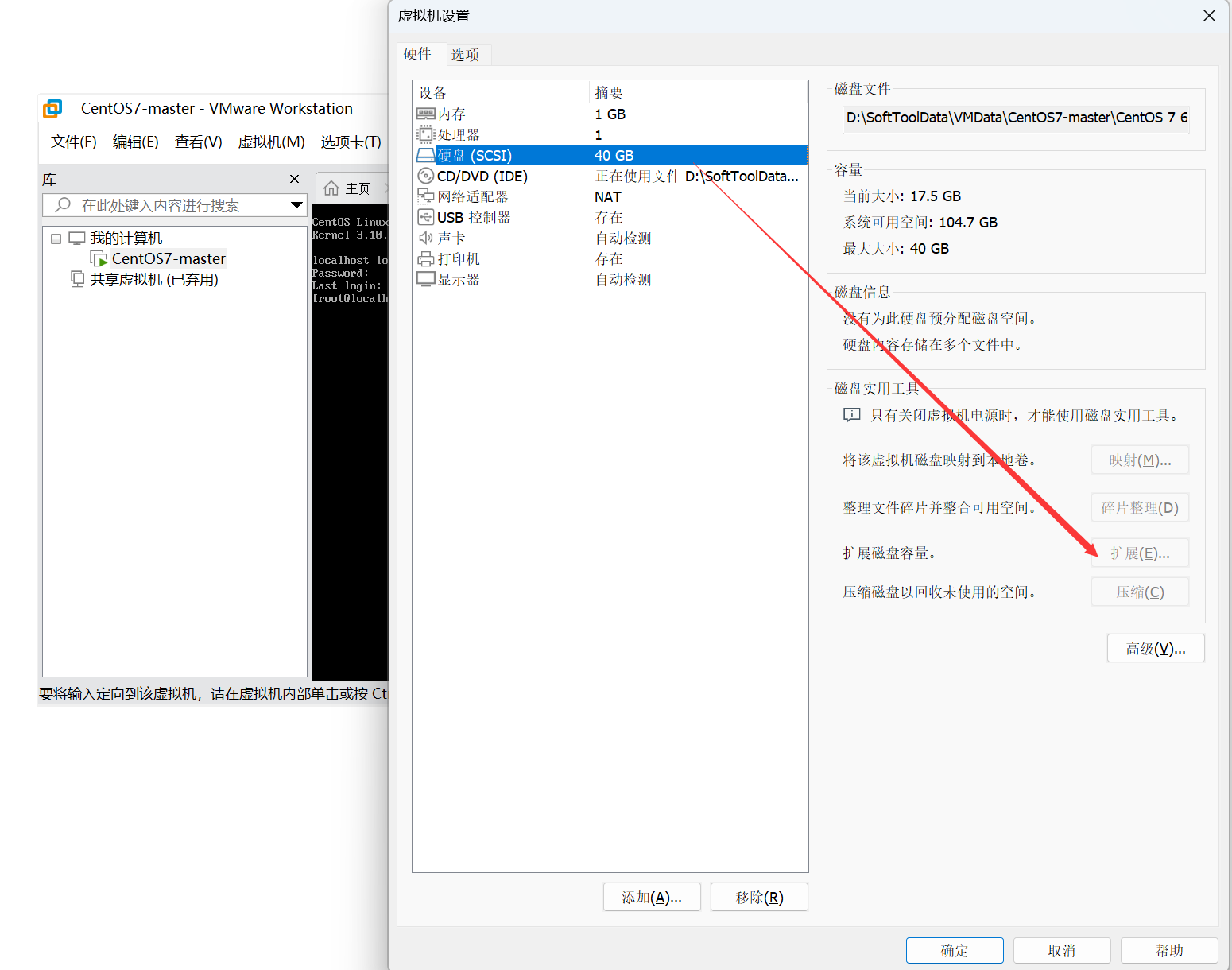
Task: Select 共享虚拟机 (已弃用) tree item
Action: coord(154,280)
